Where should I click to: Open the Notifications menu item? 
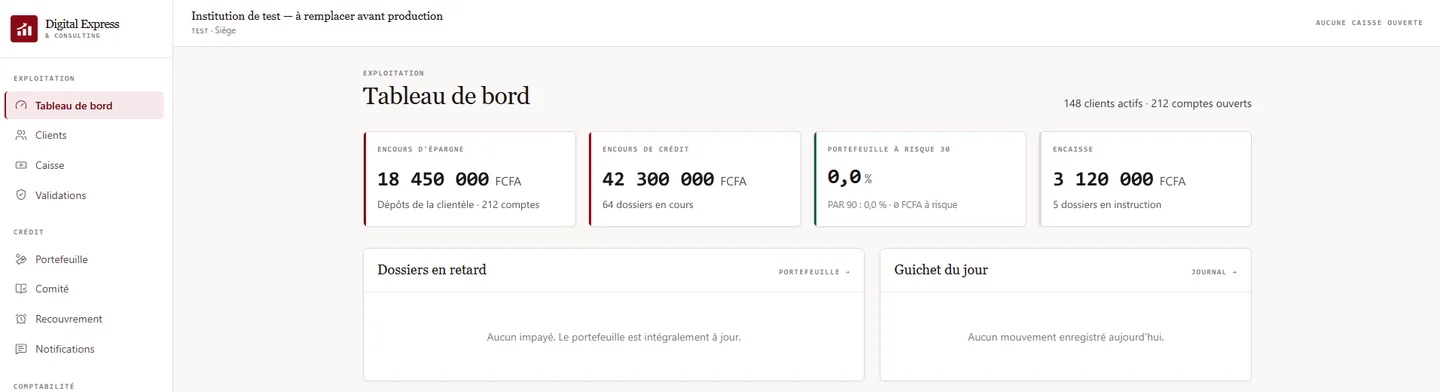tap(84, 349)
